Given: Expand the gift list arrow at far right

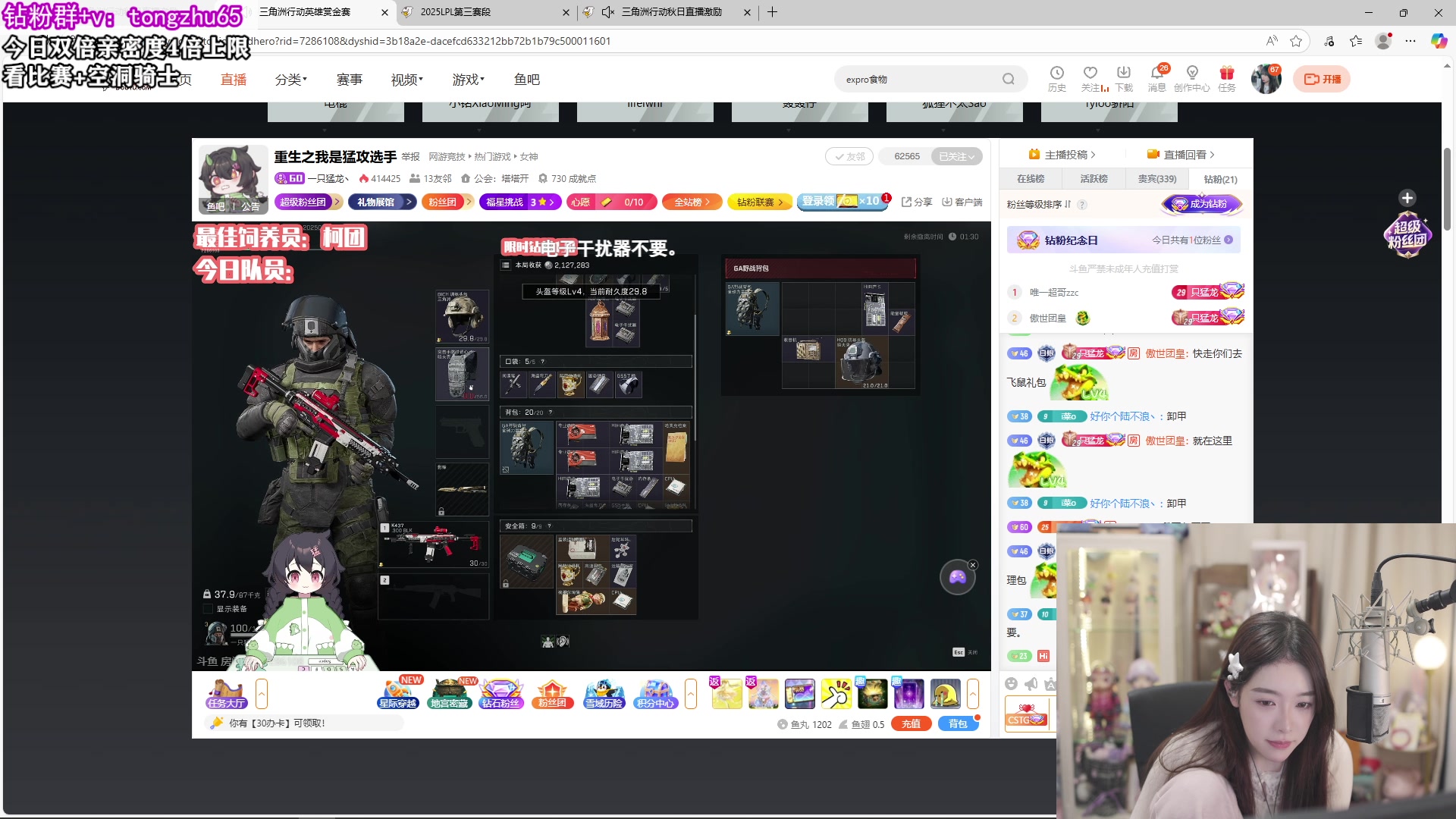Looking at the screenshot, I should coord(973,694).
